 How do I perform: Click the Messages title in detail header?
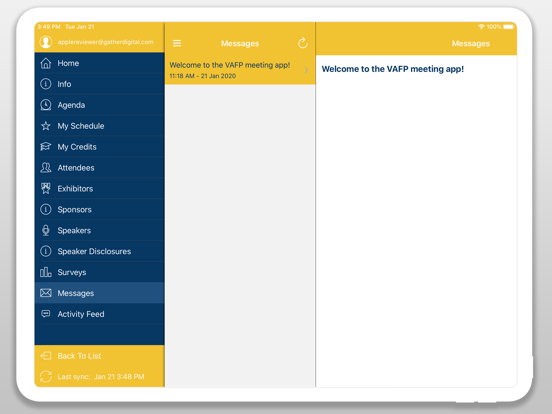471,43
